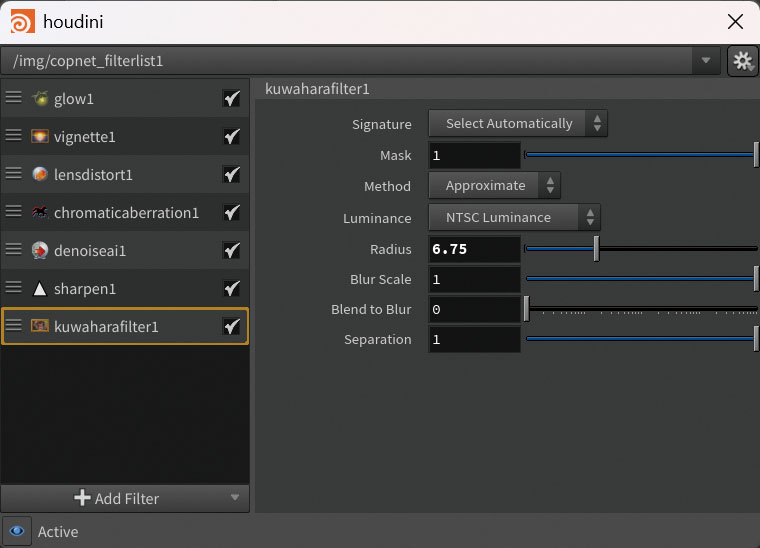Uncheck the denoiseai1 filter
Screen dimensions: 760x548
pos(232,250)
